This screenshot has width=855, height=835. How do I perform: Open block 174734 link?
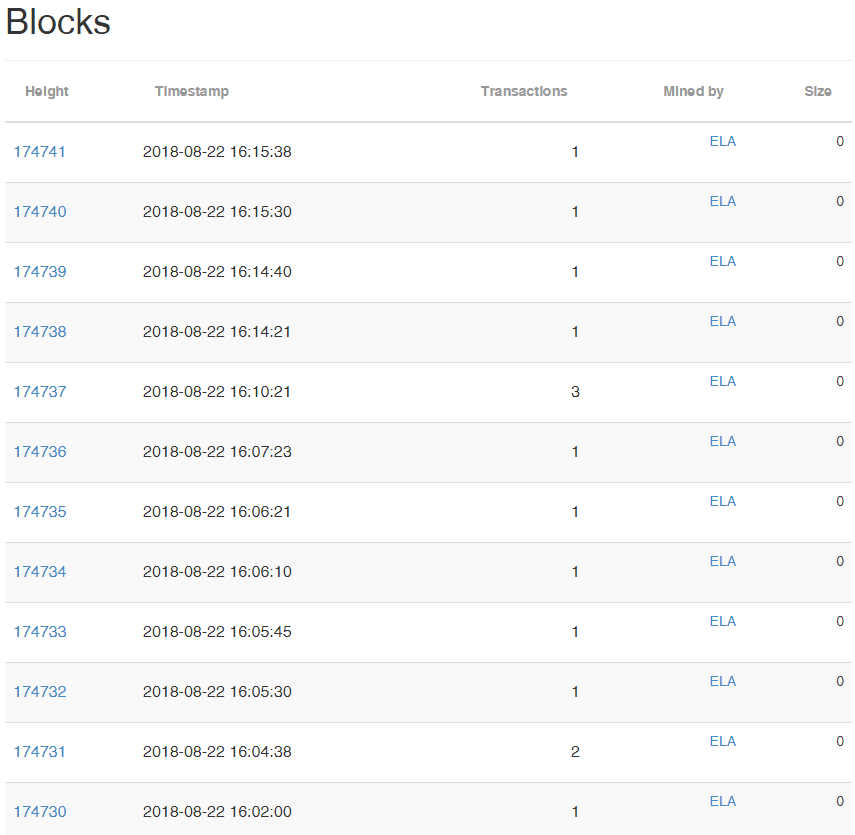tap(40, 572)
